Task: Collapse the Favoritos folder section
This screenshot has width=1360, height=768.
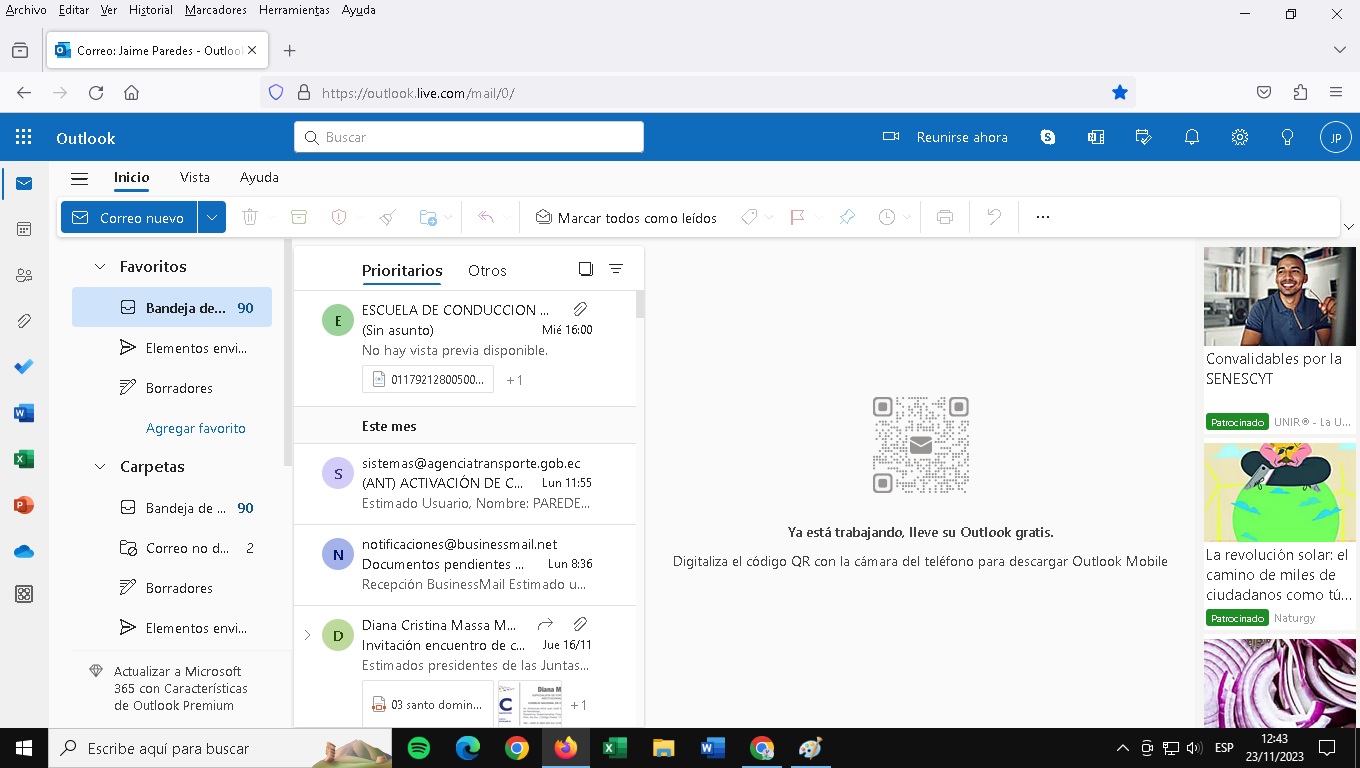Action: 100,267
